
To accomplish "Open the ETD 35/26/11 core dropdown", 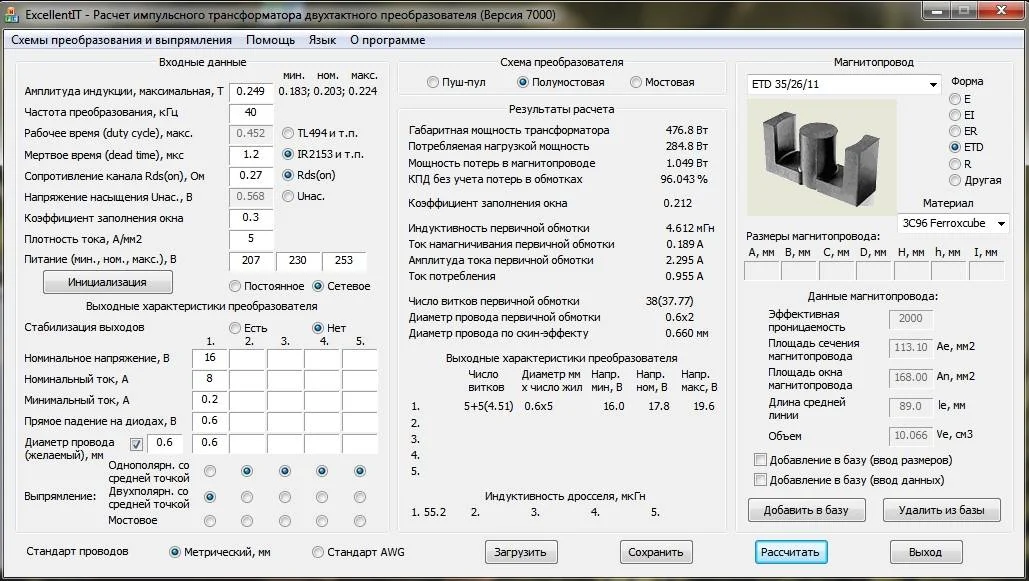I will click(x=933, y=85).
